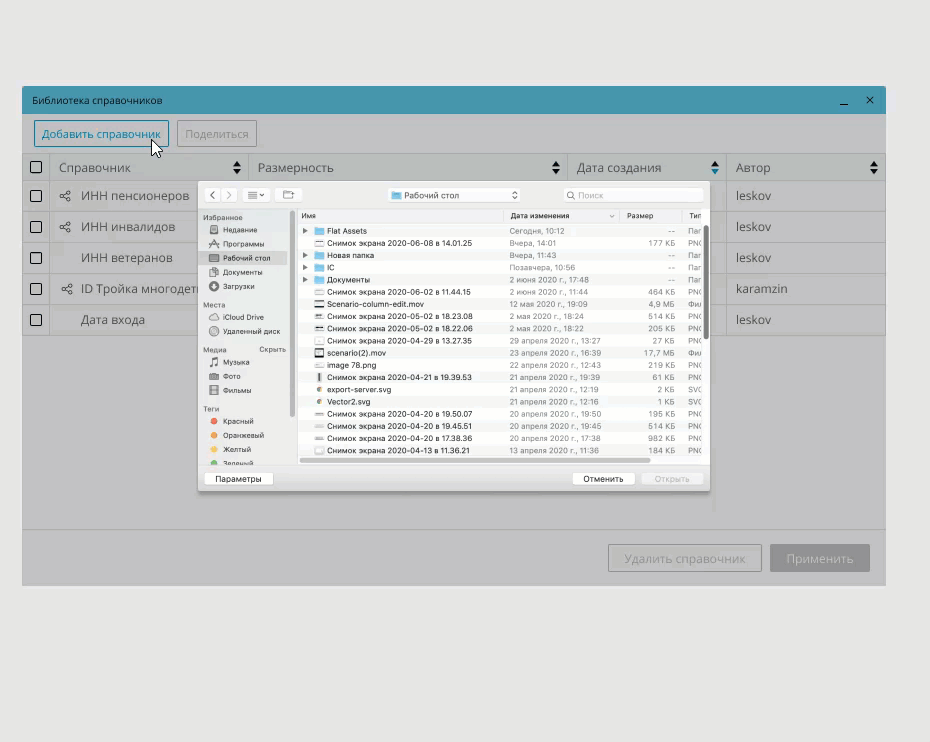Select Загрузки folder in the sidebar
930x742 pixels.
click(238, 286)
